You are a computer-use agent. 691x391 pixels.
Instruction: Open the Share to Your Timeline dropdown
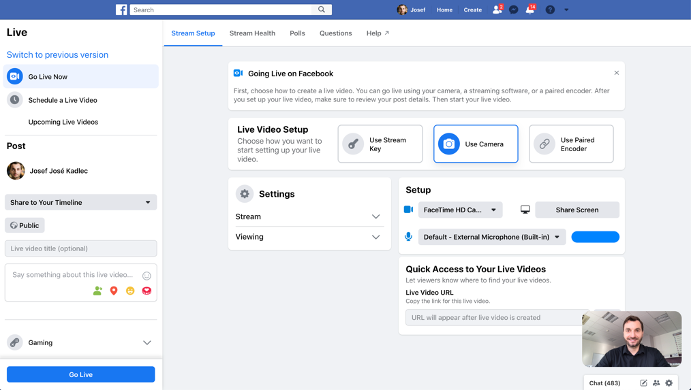tap(81, 202)
